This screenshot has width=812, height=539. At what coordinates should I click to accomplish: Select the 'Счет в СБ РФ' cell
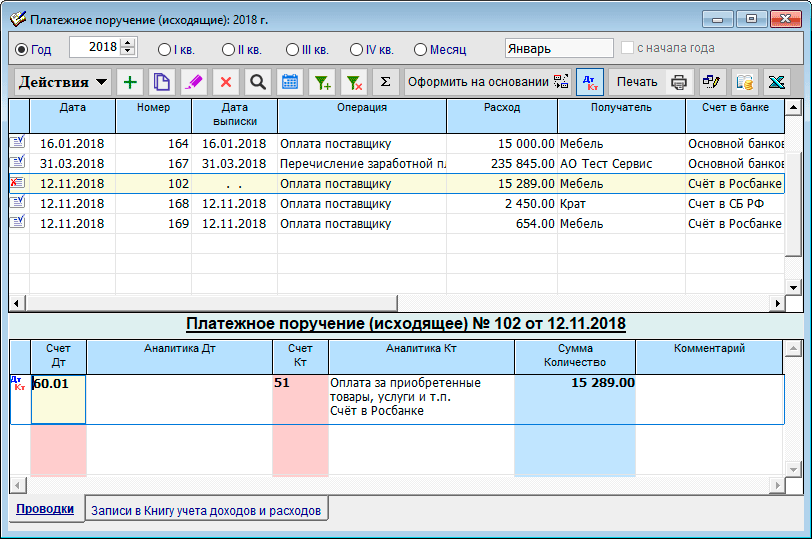[x=735, y=203]
